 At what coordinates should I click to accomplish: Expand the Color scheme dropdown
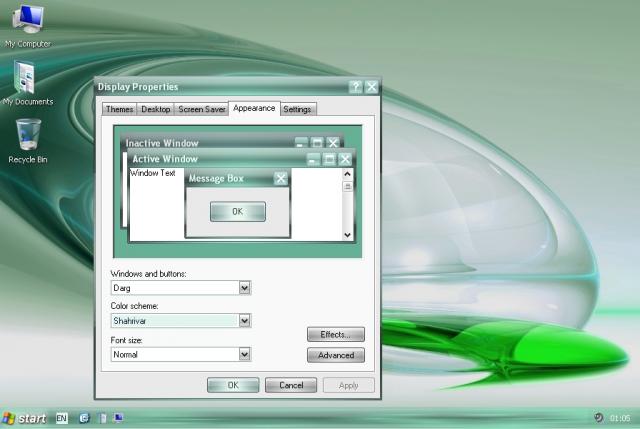coord(244,320)
